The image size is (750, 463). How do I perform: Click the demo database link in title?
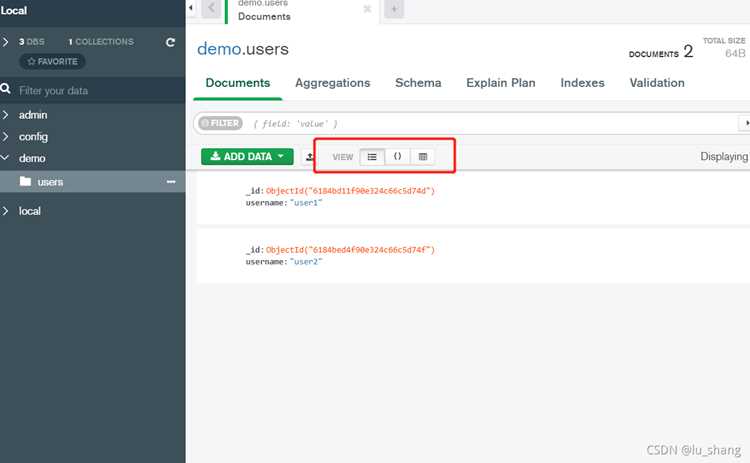(219, 49)
